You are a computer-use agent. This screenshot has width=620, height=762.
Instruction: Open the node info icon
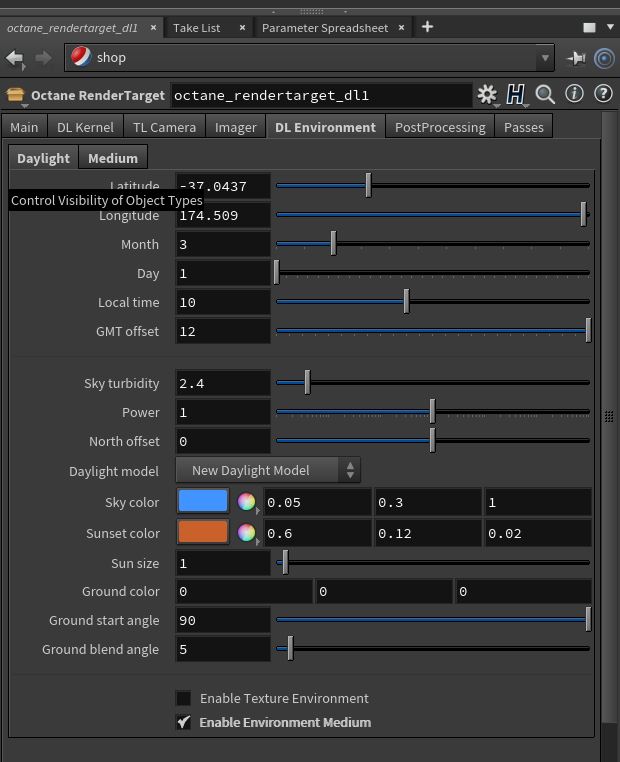click(x=574, y=95)
